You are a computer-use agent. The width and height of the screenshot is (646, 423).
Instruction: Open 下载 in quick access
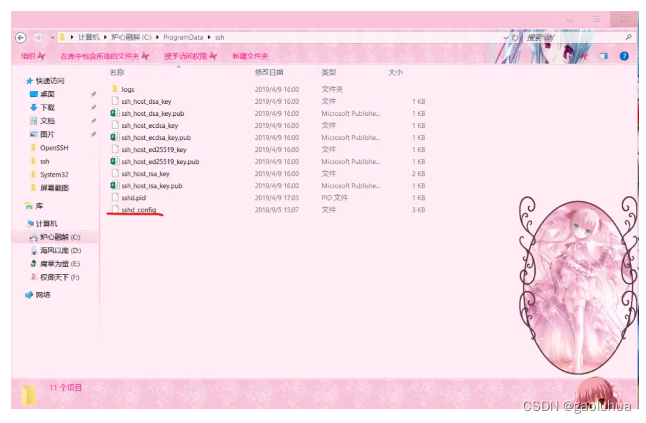(x=47, y=108)
